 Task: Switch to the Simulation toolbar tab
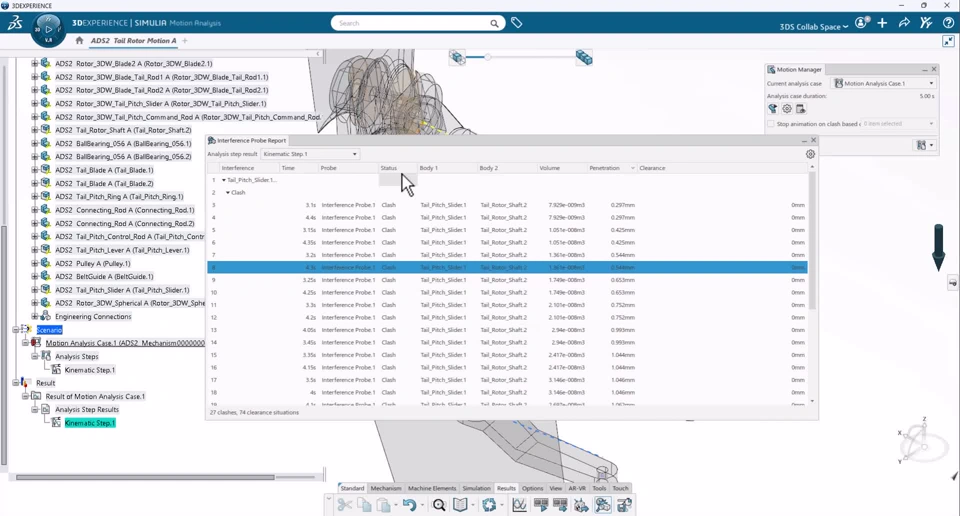coord(476,488)
